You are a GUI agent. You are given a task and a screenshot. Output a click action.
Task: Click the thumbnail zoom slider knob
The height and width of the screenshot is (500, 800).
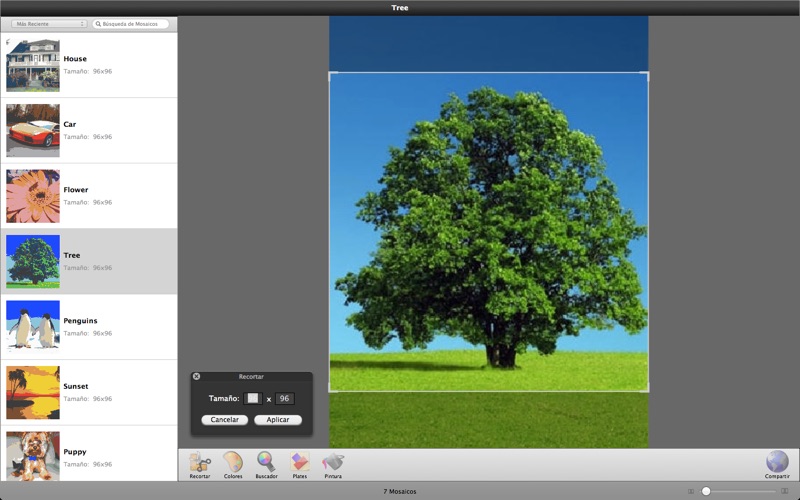706,491
